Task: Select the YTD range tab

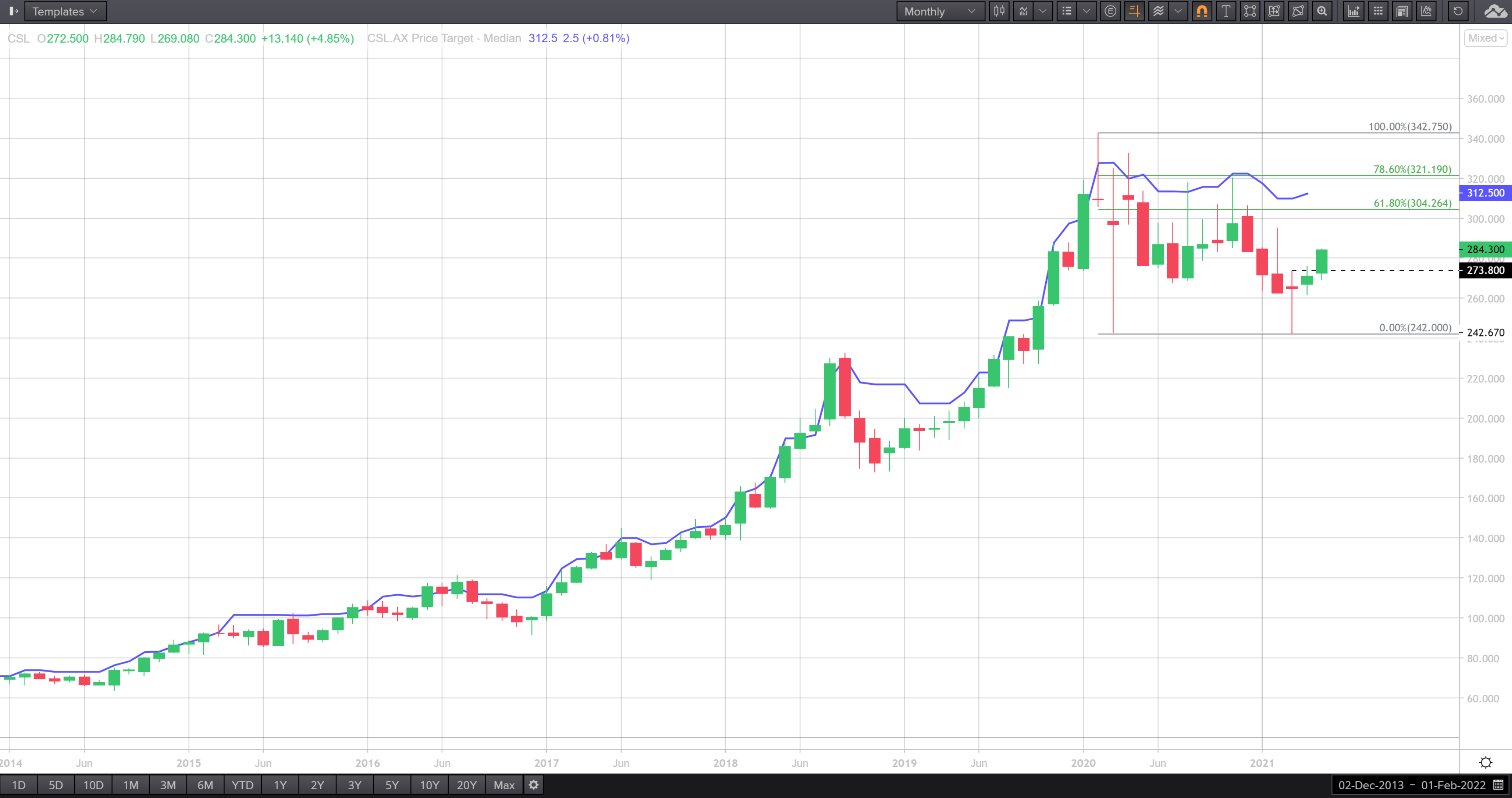Action: tap(242, 785)
